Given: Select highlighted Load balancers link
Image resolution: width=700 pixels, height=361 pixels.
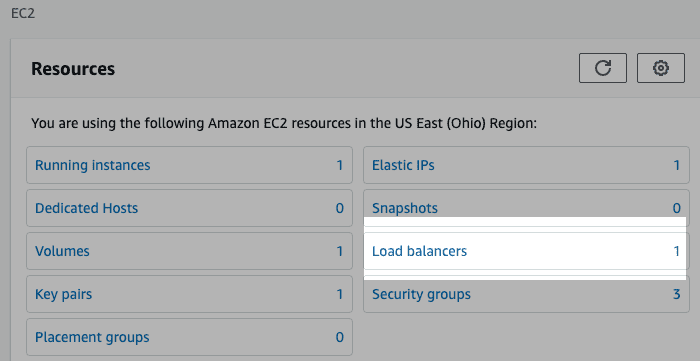Looking at the screenshot, I should coord(419,251).
